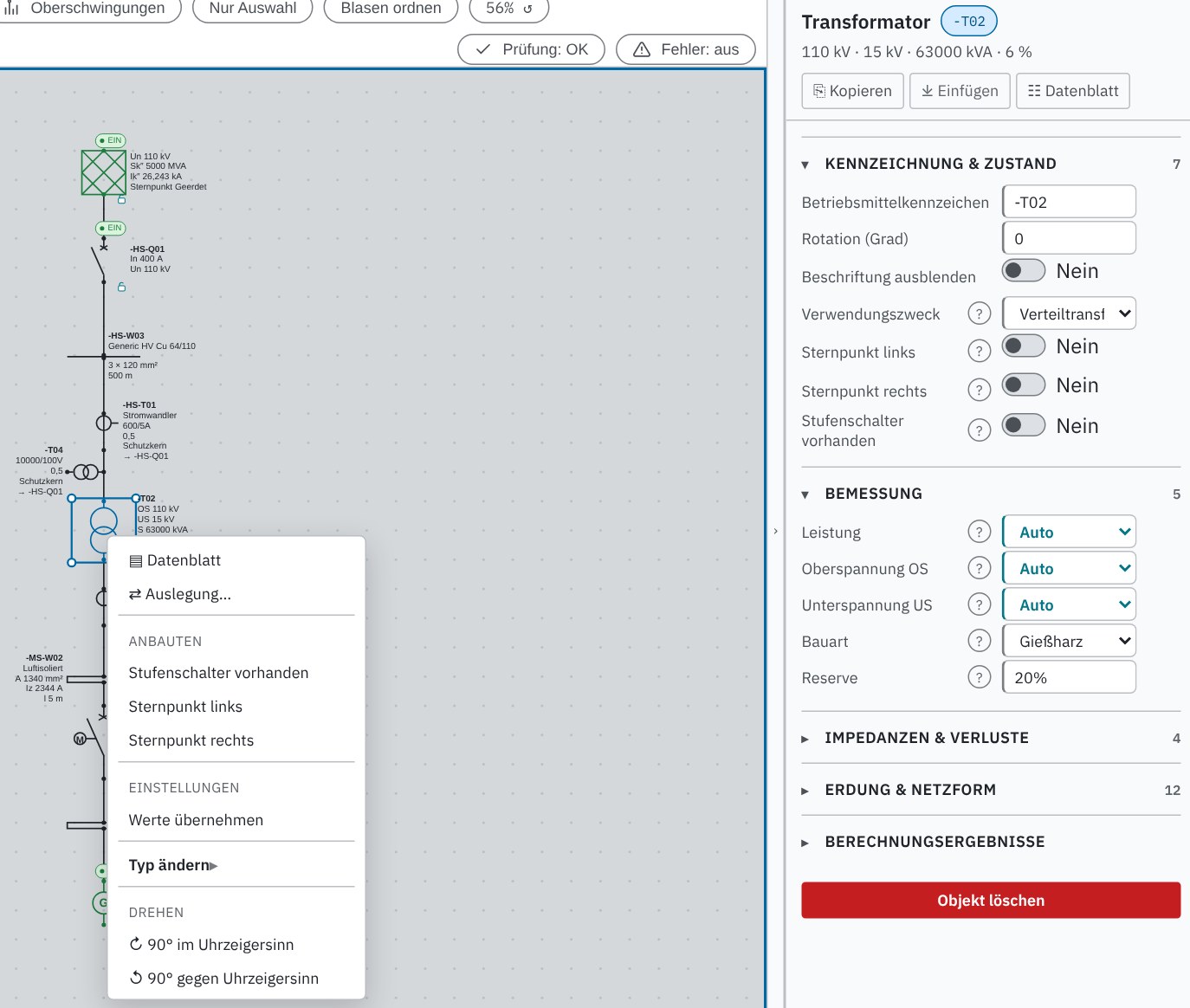Open the Verwendungszweck dropdown
This screenshot has width=1190, height=1008.
pyautogui.click(x=1069, y=313)
